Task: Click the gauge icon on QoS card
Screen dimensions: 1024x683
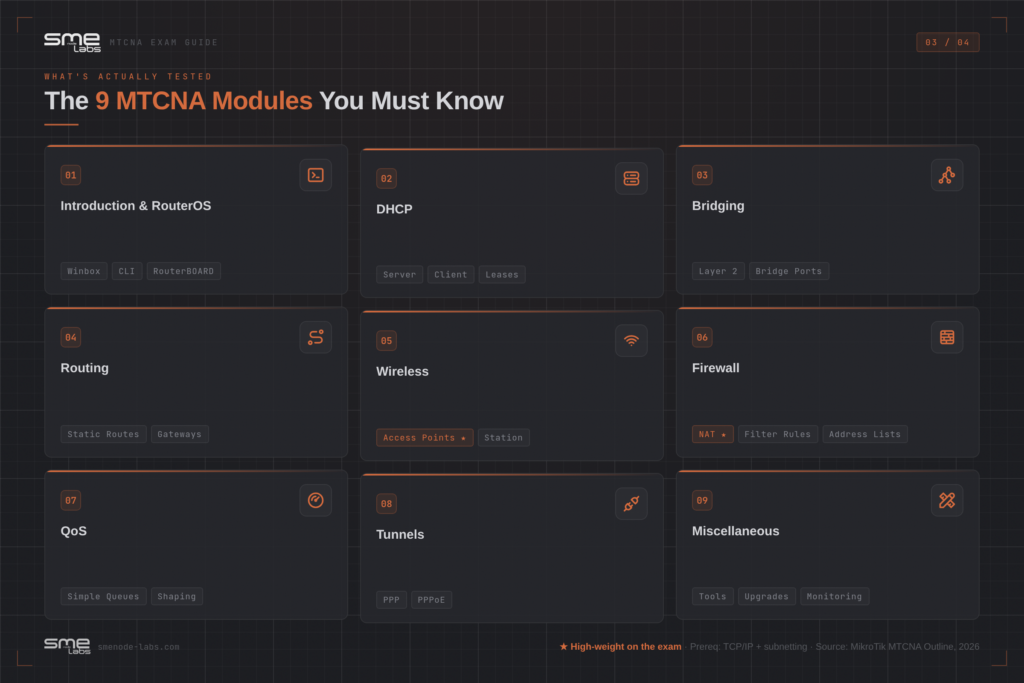Action: coord(315,500)
